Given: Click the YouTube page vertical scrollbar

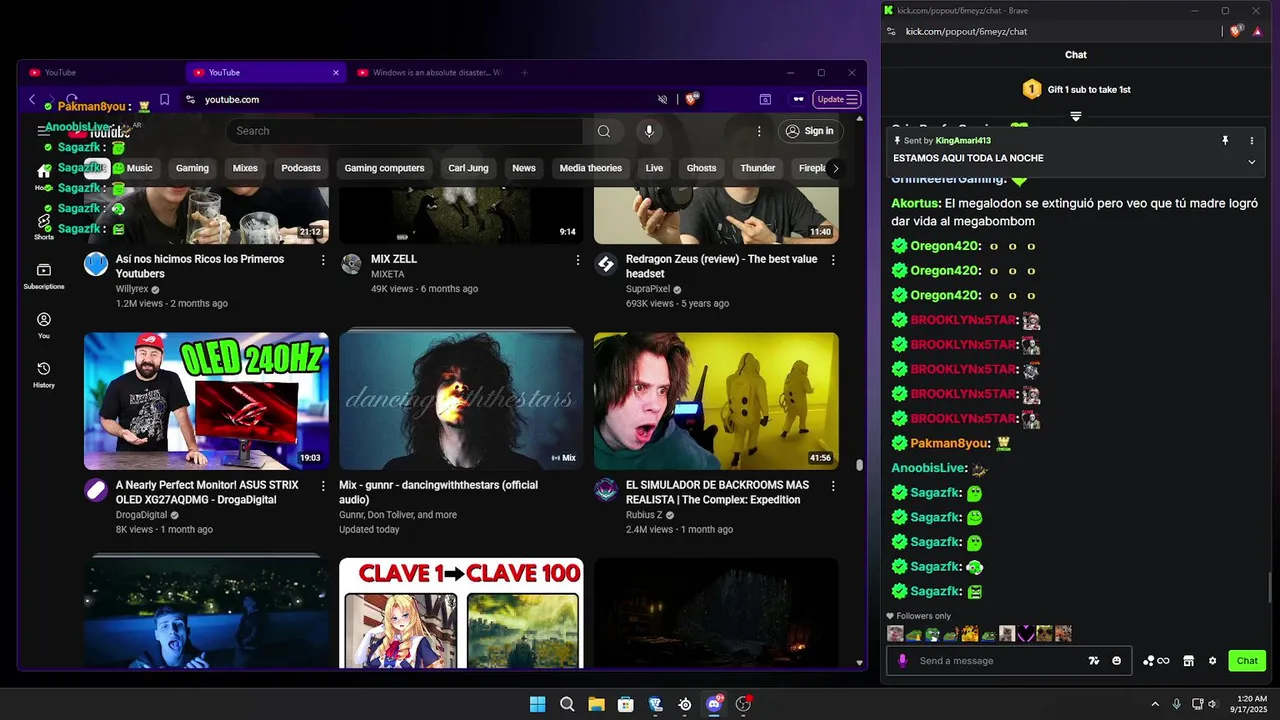Looking at the screenshot, I should (x=859, y=465).
